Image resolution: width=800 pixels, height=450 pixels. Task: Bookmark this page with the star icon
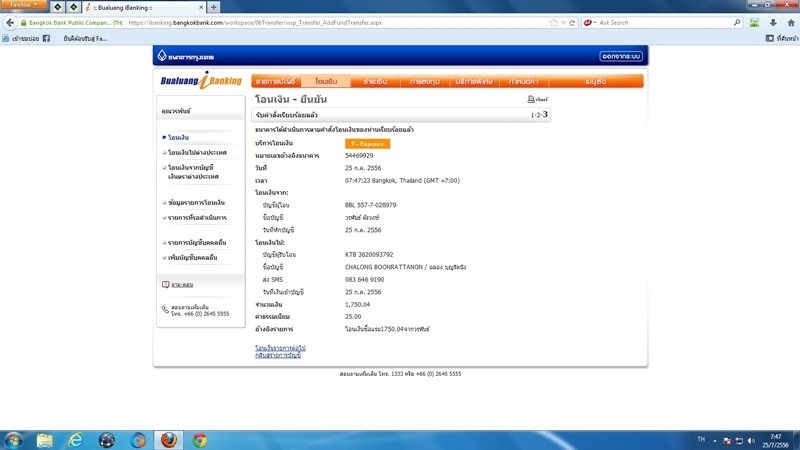[x=554, y=22]
